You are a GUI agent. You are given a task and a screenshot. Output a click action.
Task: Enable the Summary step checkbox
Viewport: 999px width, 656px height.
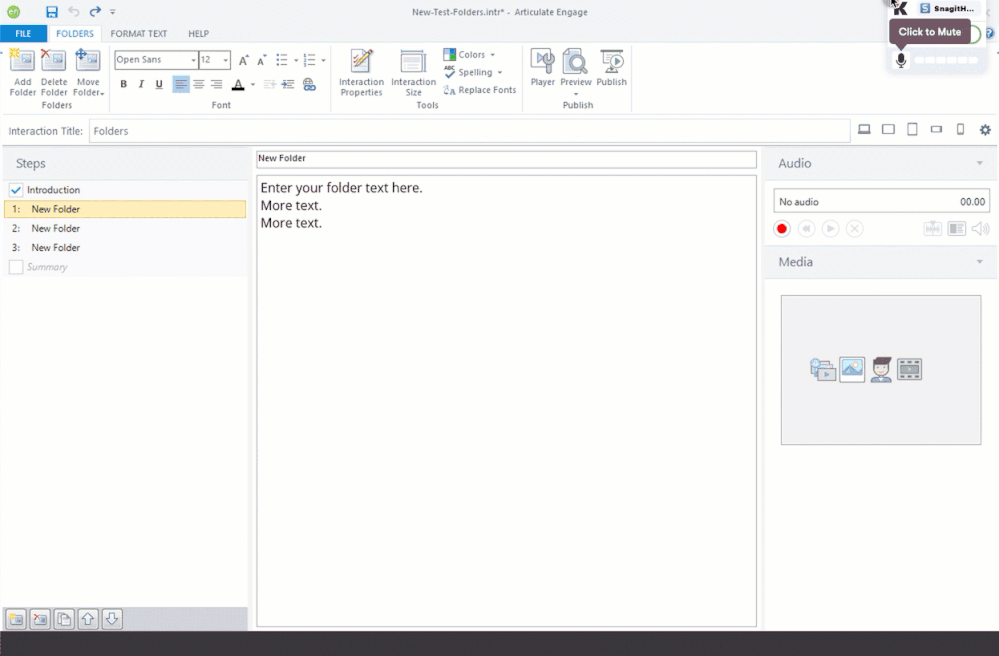point(16,267)
